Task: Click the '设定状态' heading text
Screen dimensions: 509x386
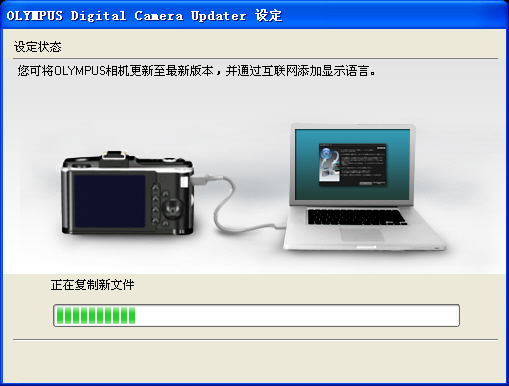Action: point(38,47)
